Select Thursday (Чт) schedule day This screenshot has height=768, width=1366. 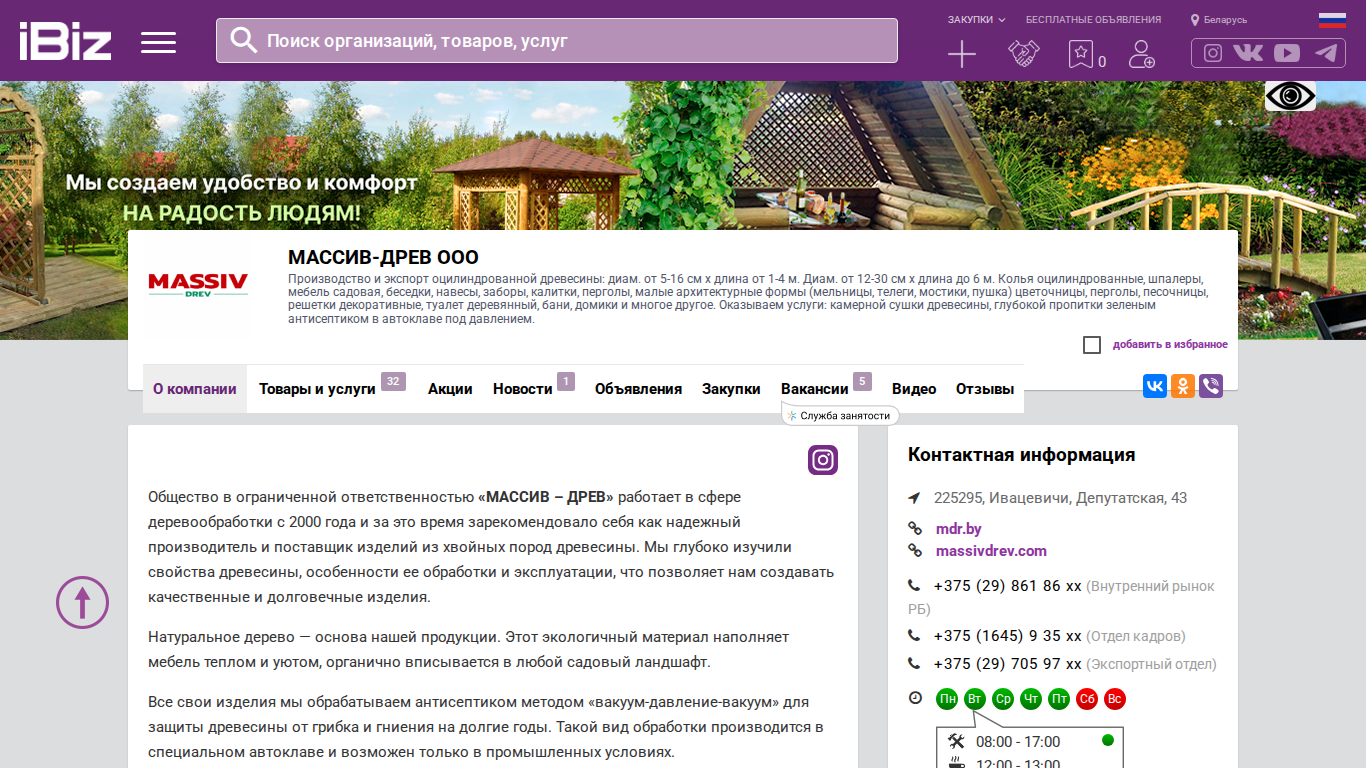(1031, 699)
